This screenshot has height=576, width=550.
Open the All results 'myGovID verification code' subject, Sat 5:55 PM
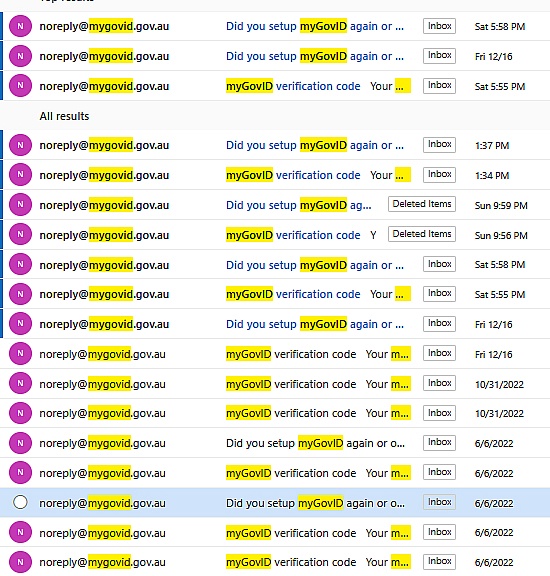[x=293, y=294]
